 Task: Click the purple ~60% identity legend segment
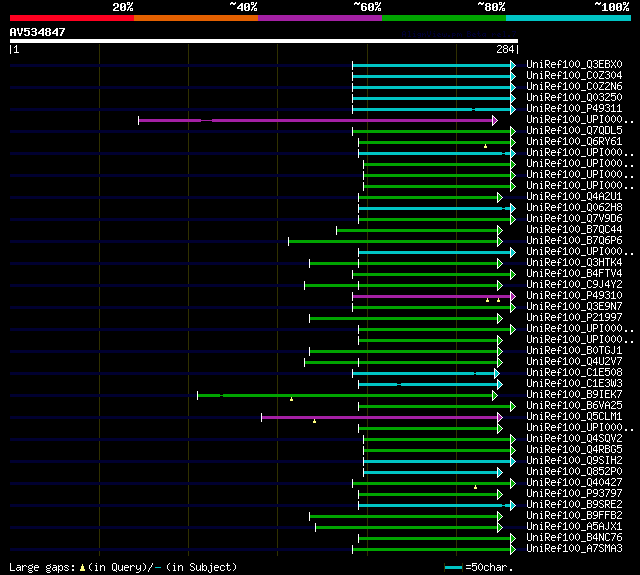pos(320,18)
